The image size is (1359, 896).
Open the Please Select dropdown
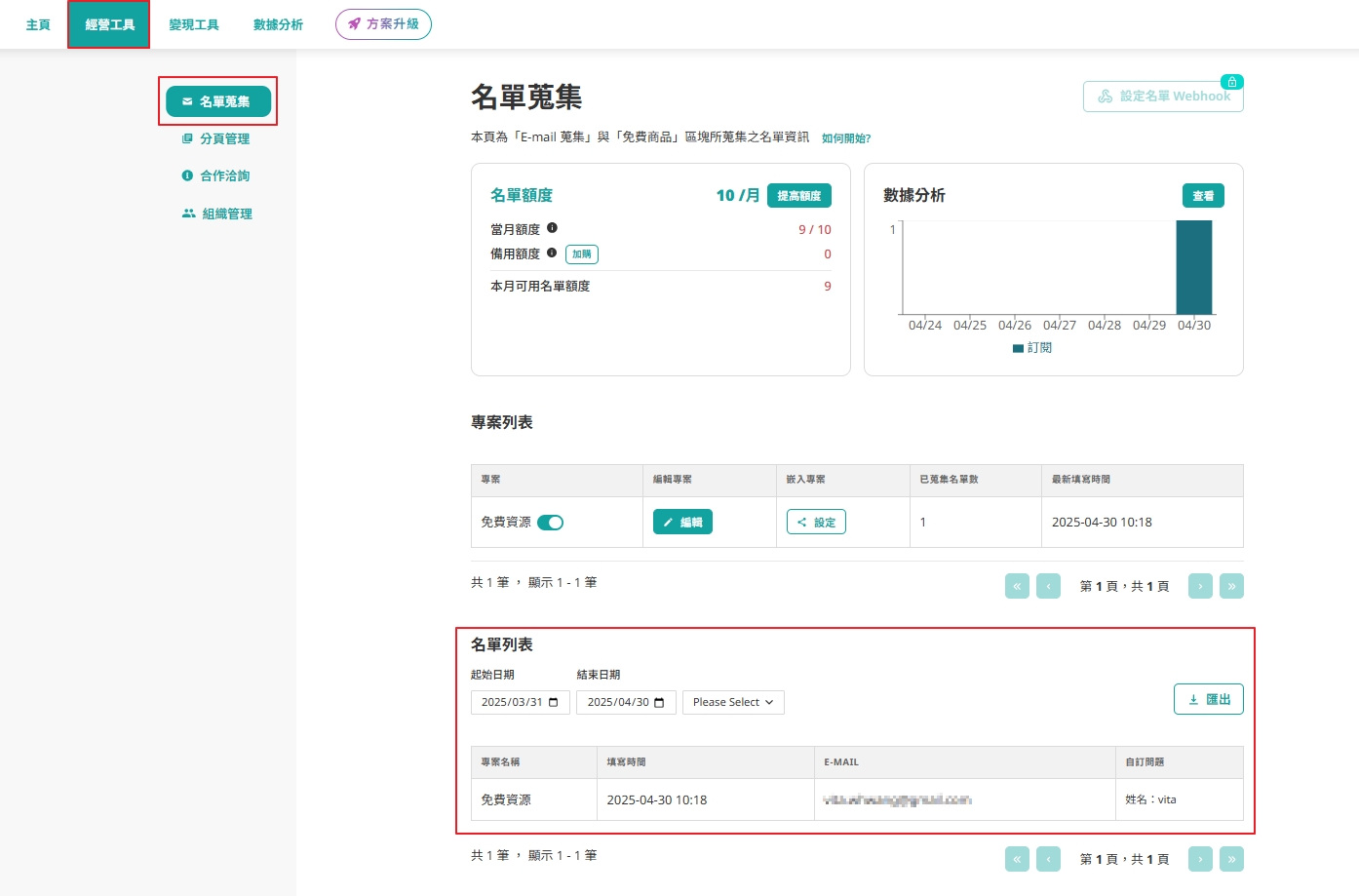click(x=733, y=702)
